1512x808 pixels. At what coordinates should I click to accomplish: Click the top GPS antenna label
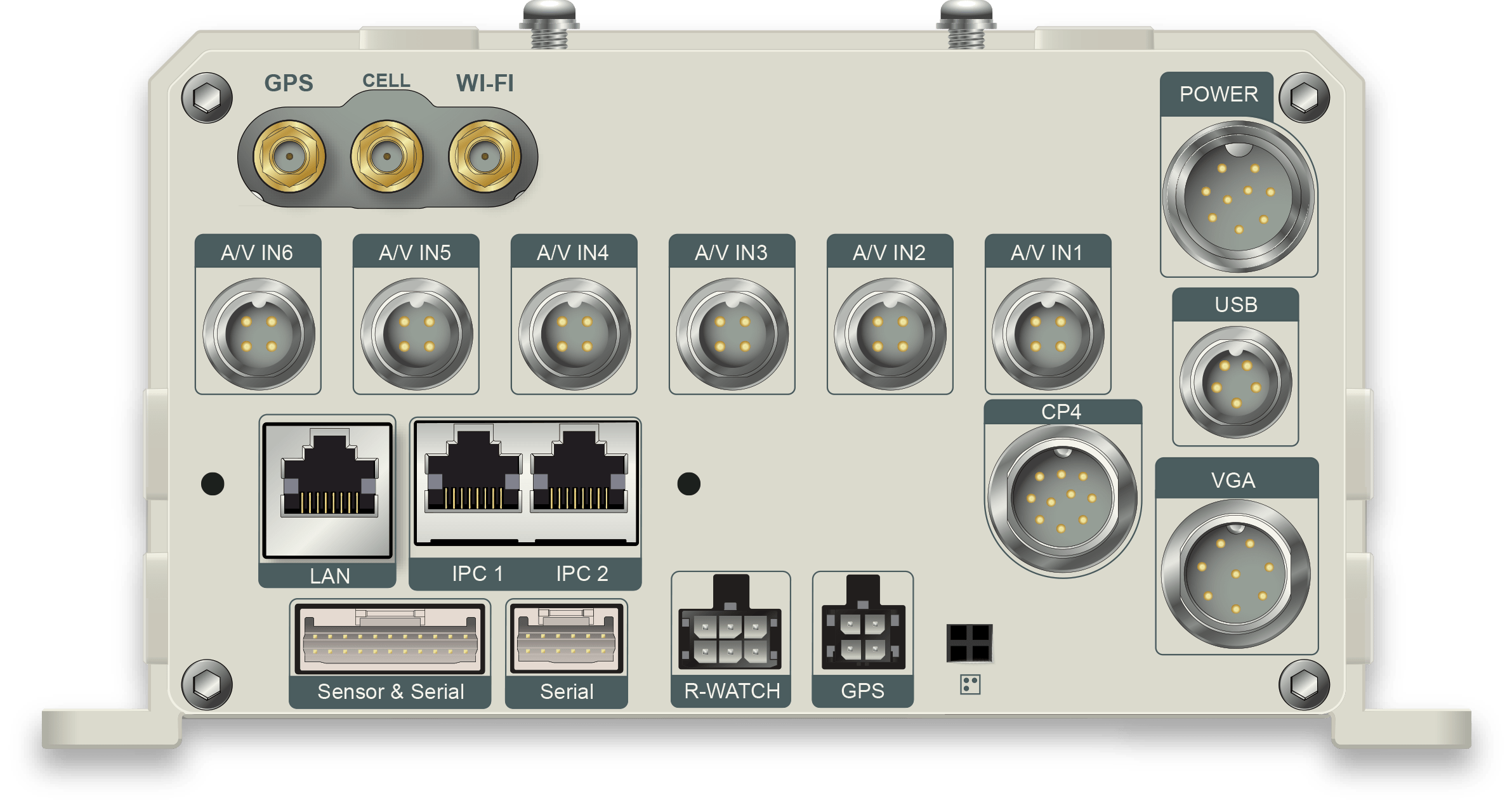point(289,83)
